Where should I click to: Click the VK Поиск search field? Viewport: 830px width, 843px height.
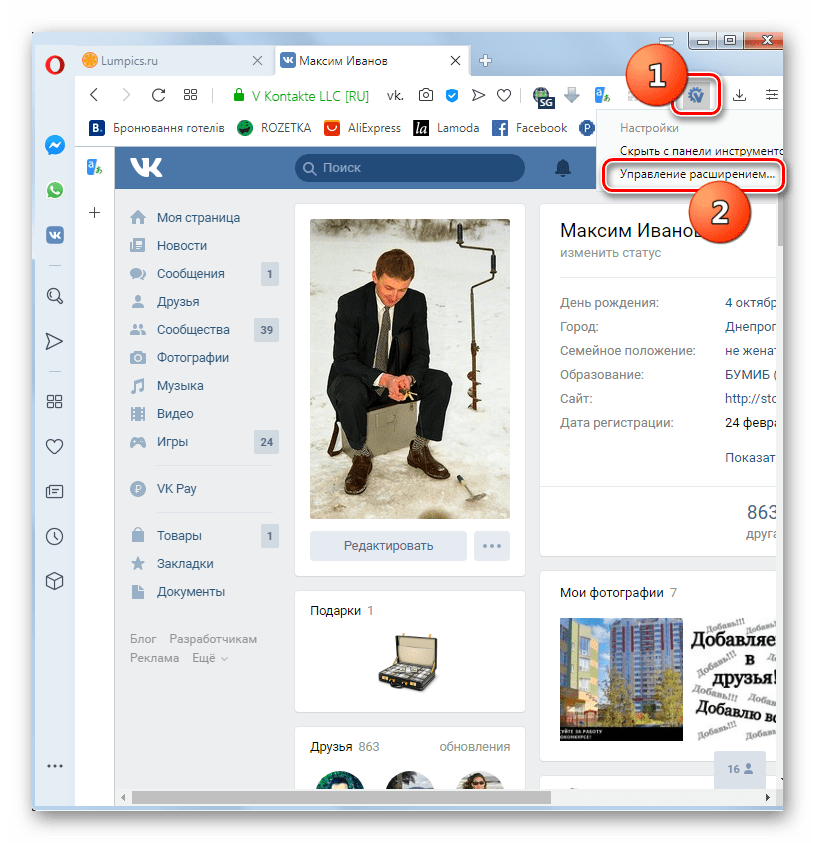tap(410, 168)
